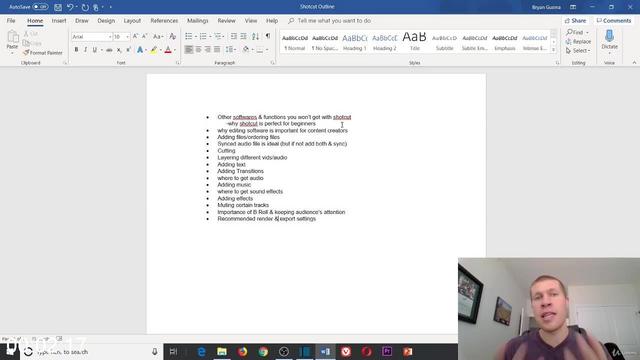Sort the selected paragraphs
Screen dimensions: 640x360
(256, 37)
